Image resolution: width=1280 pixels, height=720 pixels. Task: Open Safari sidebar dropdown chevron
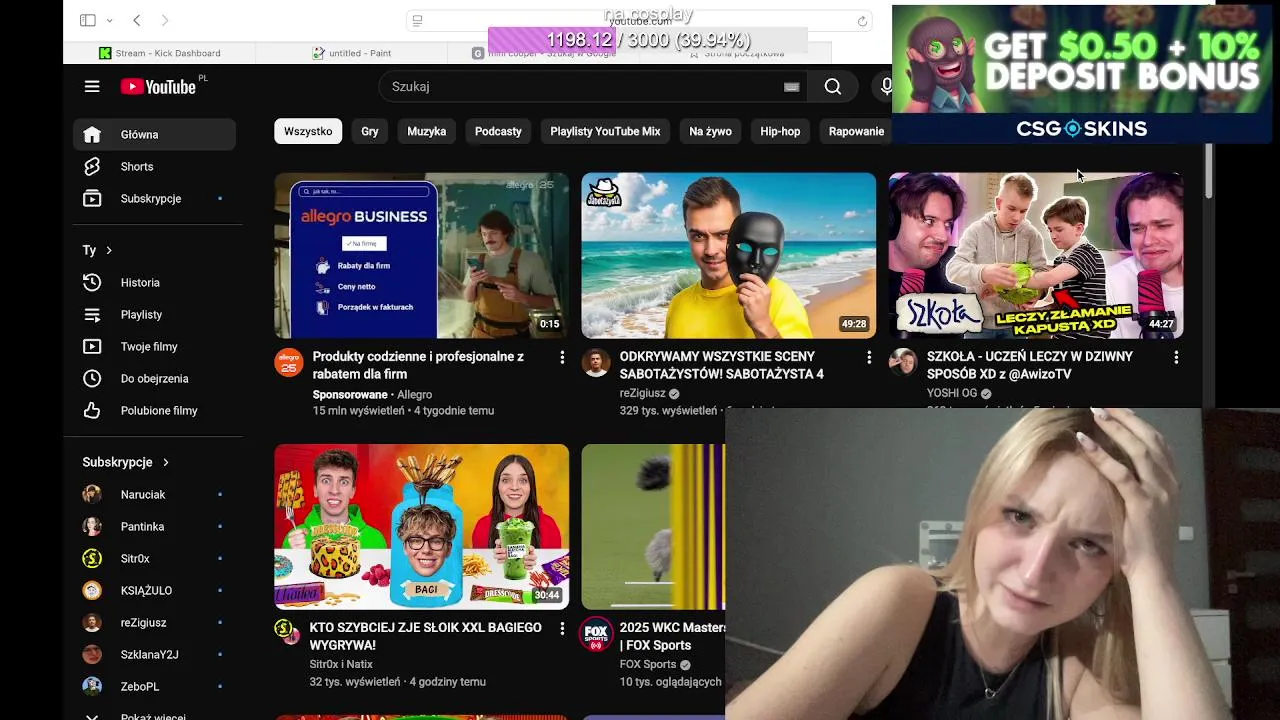tap(109, 20)
